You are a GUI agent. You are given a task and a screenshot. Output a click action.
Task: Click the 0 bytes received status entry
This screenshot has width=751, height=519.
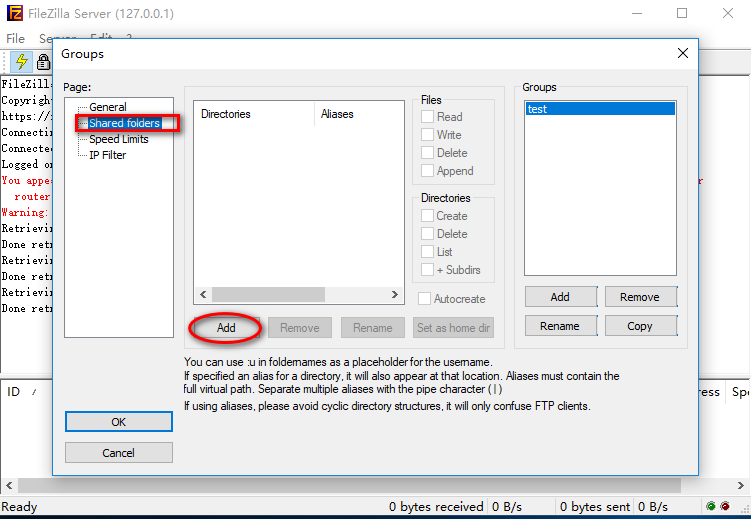[436, 507]
